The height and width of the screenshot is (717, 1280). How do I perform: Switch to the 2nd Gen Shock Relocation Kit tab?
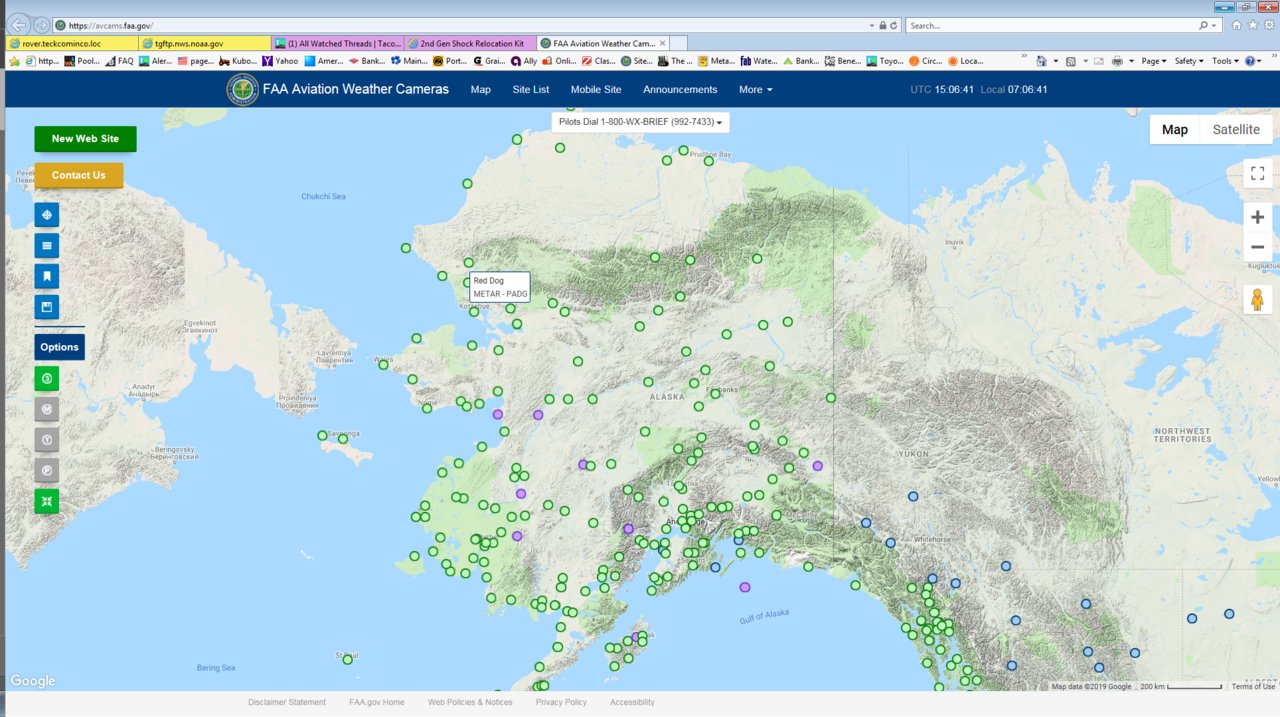click(x=471, y=44)
